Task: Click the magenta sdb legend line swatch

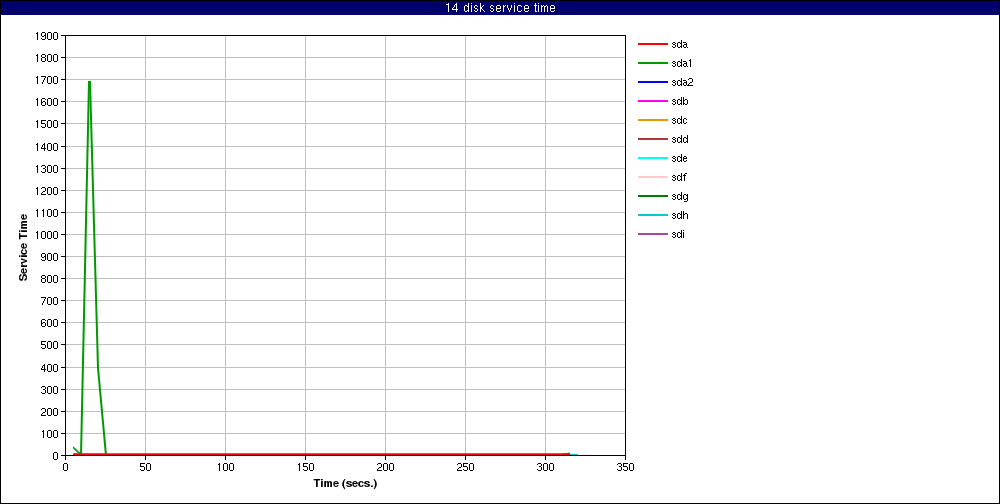Action: pos(652,101)
